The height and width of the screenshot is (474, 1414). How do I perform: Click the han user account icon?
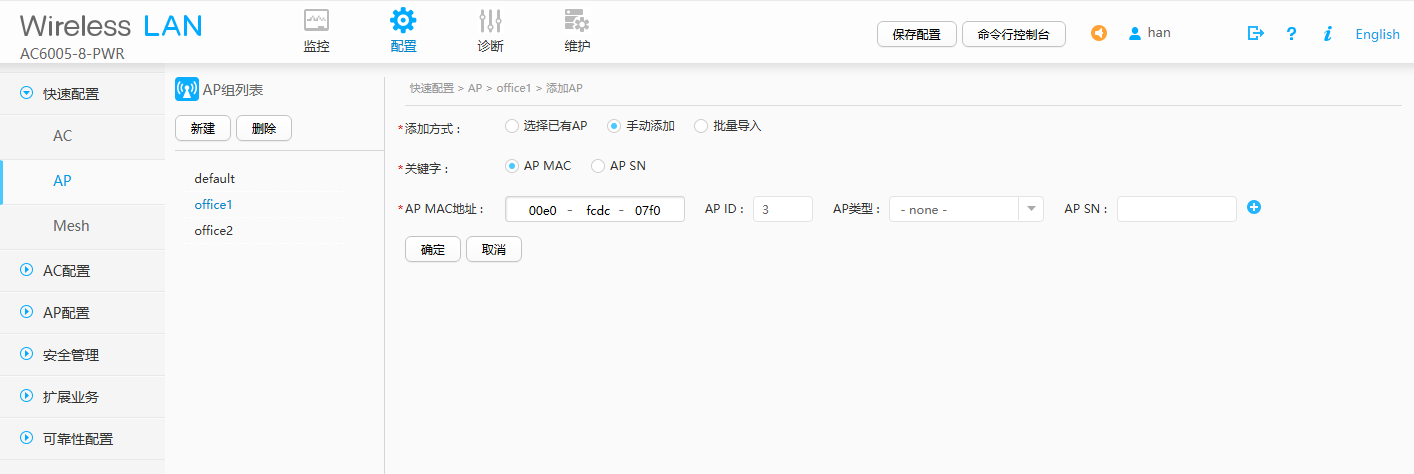[1134, 33]
